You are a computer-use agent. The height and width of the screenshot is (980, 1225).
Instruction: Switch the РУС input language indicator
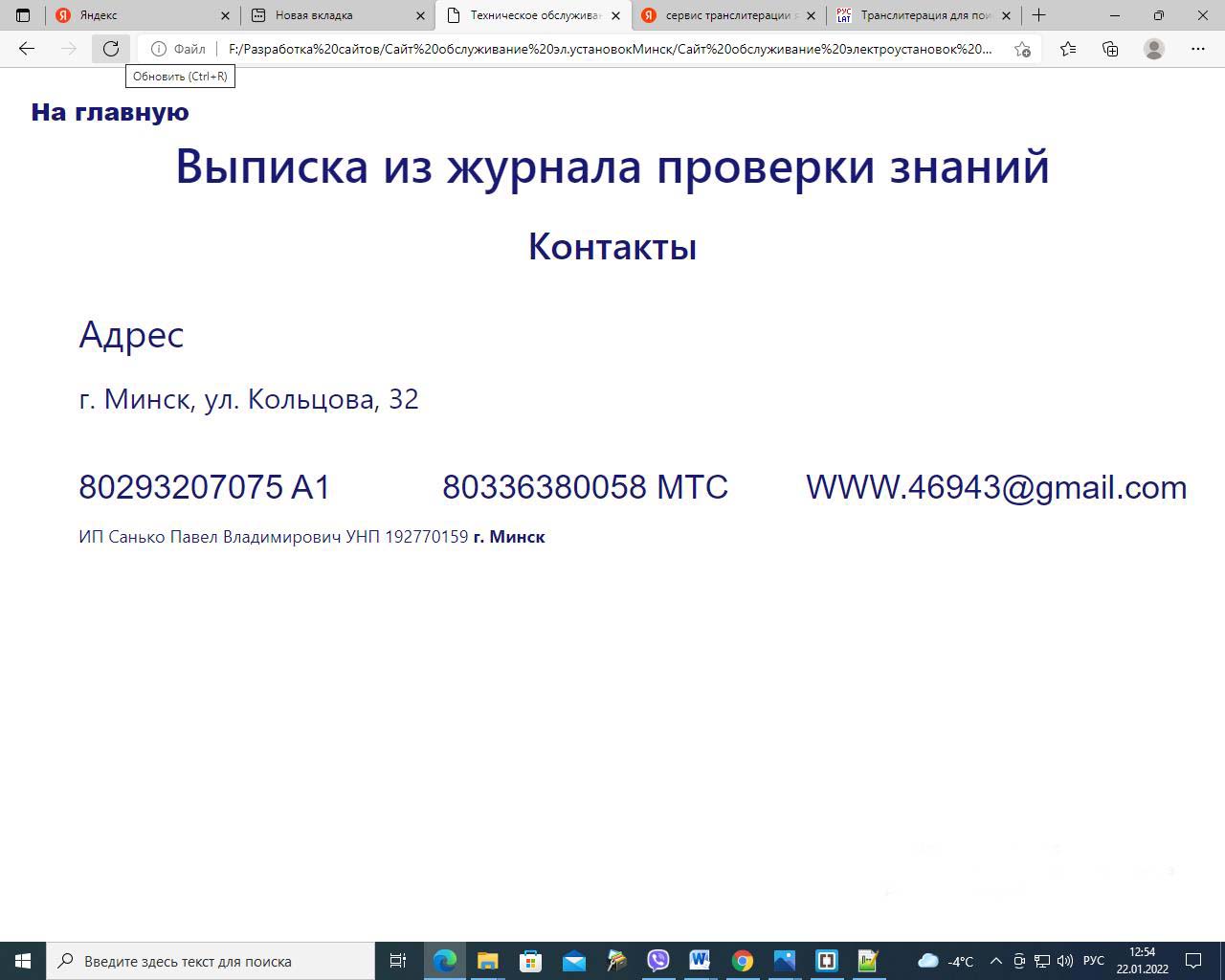1093,961
